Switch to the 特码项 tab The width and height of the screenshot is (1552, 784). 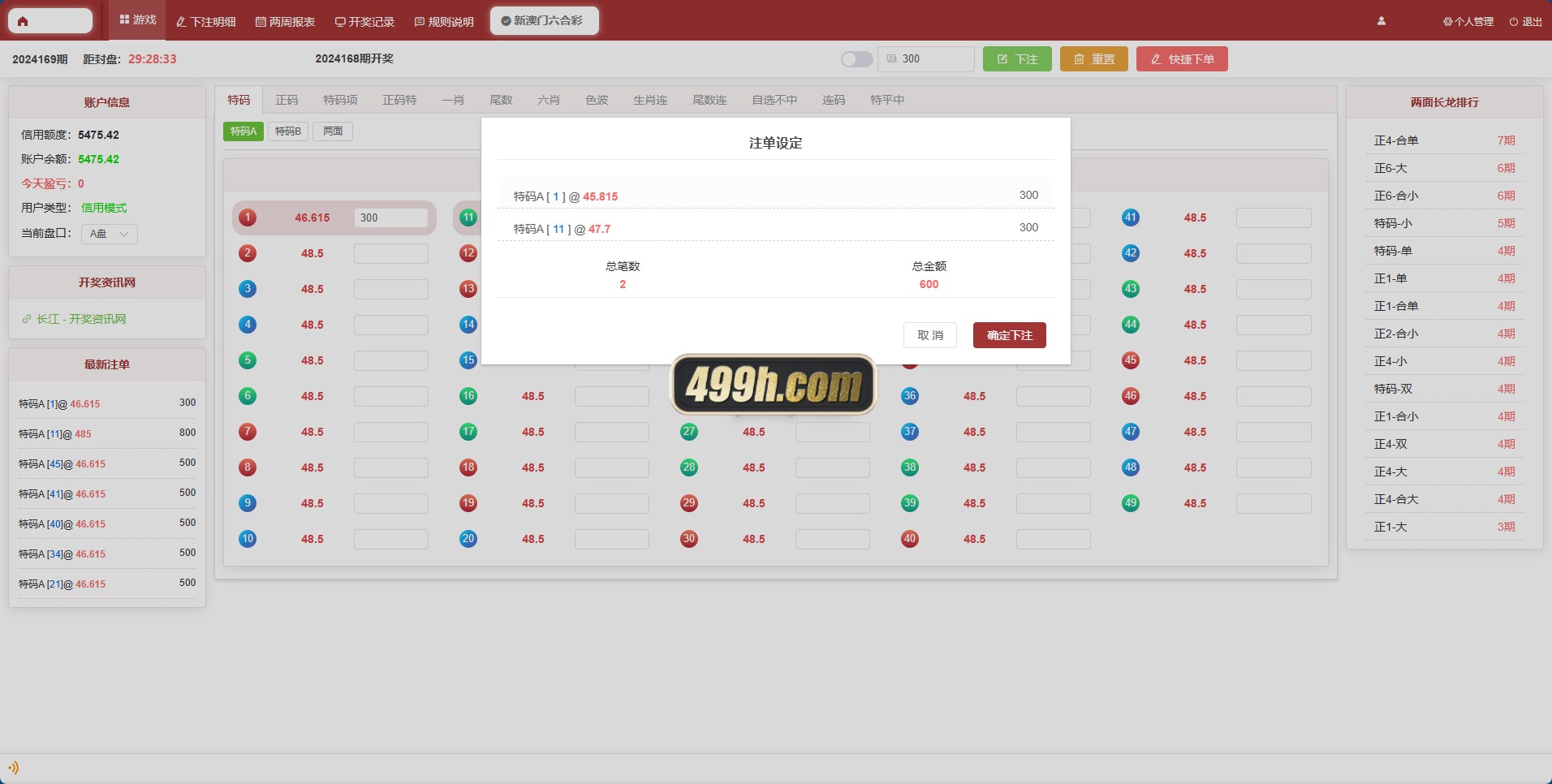(x=340, y=100)
